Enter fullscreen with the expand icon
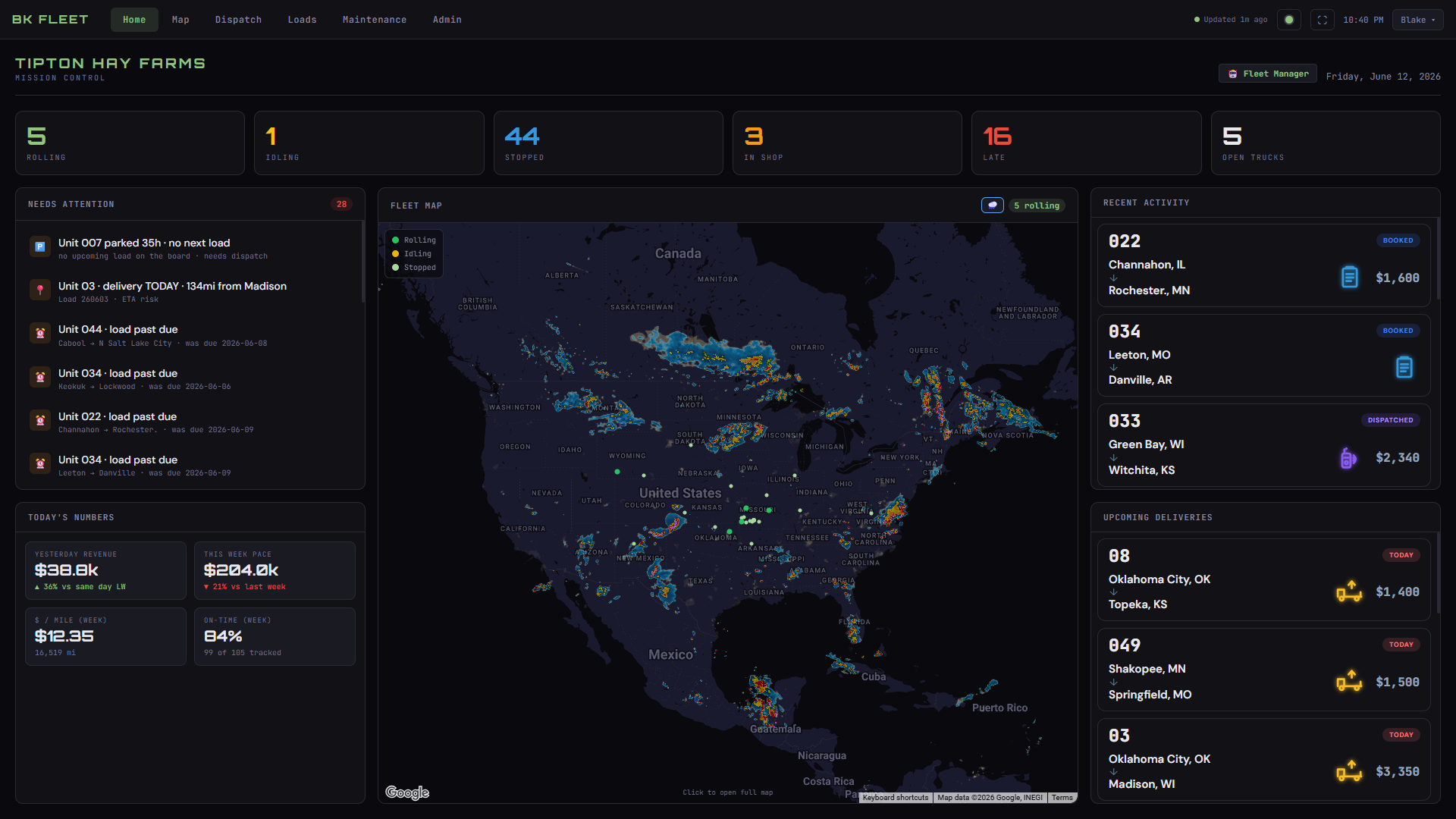This screenshot has height=819, width=1456. tap(1323, 20)
